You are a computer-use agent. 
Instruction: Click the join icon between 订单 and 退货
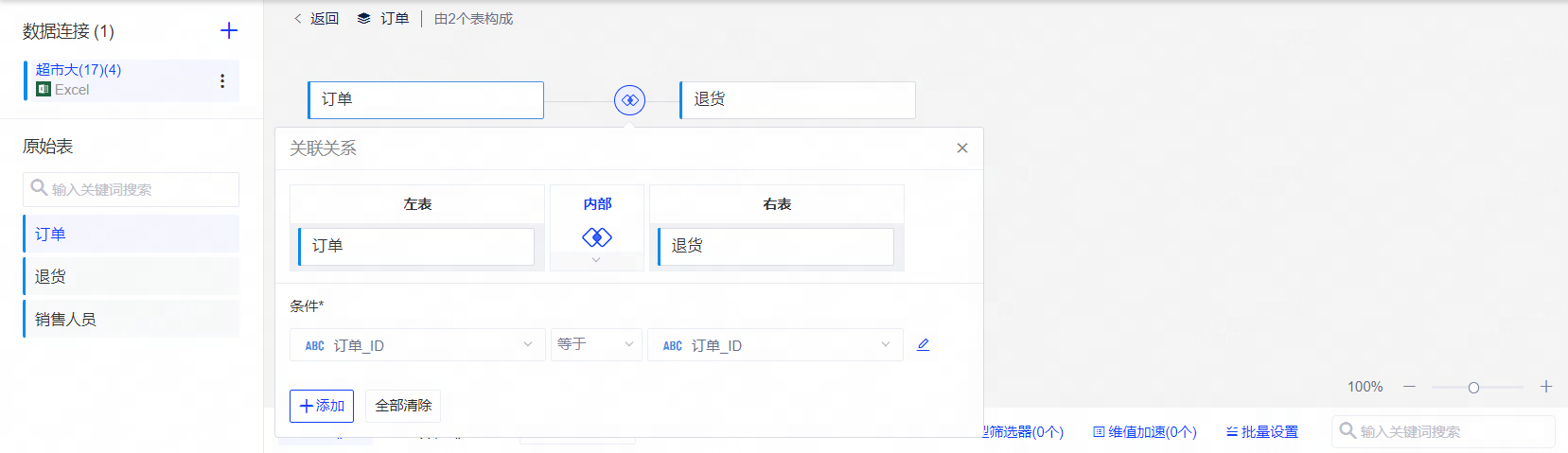(x=629, y=100)
